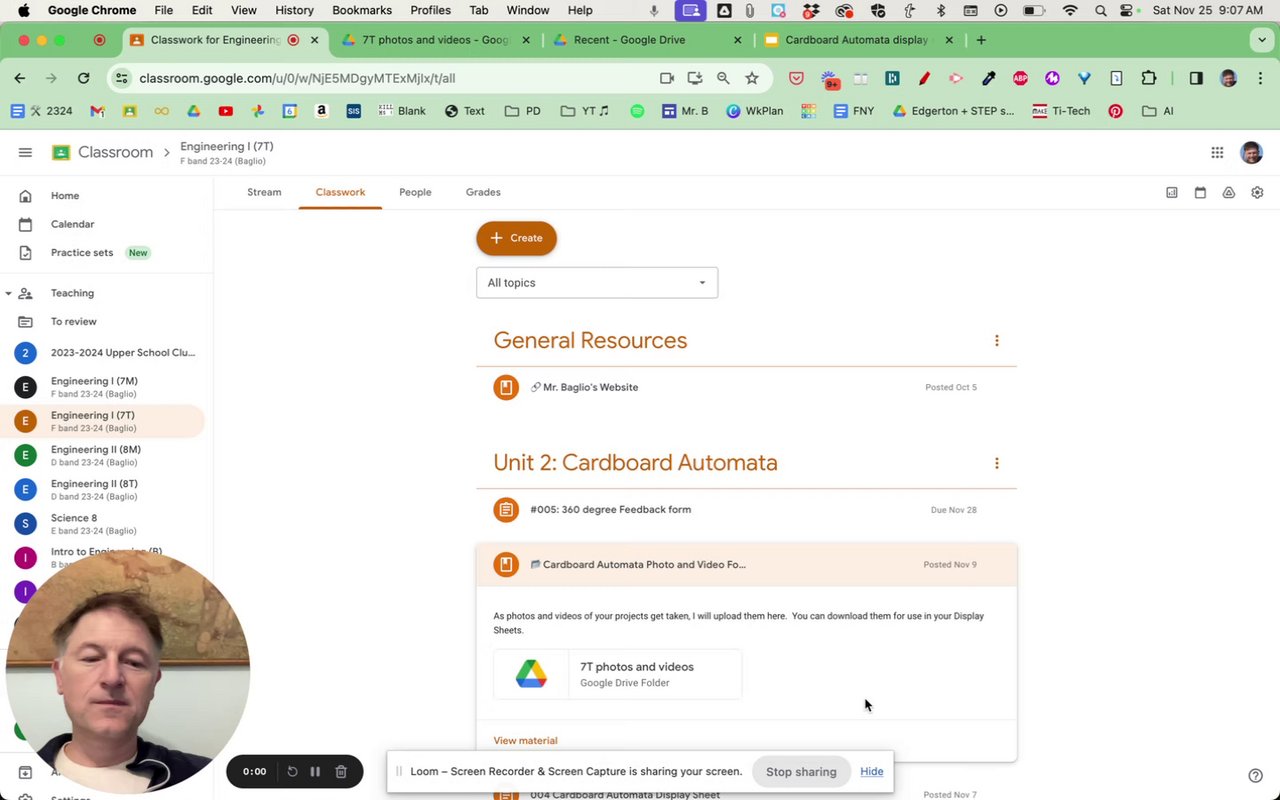
Task: Switch to 7T photos and videos browser tab
Action: point(436,40)
